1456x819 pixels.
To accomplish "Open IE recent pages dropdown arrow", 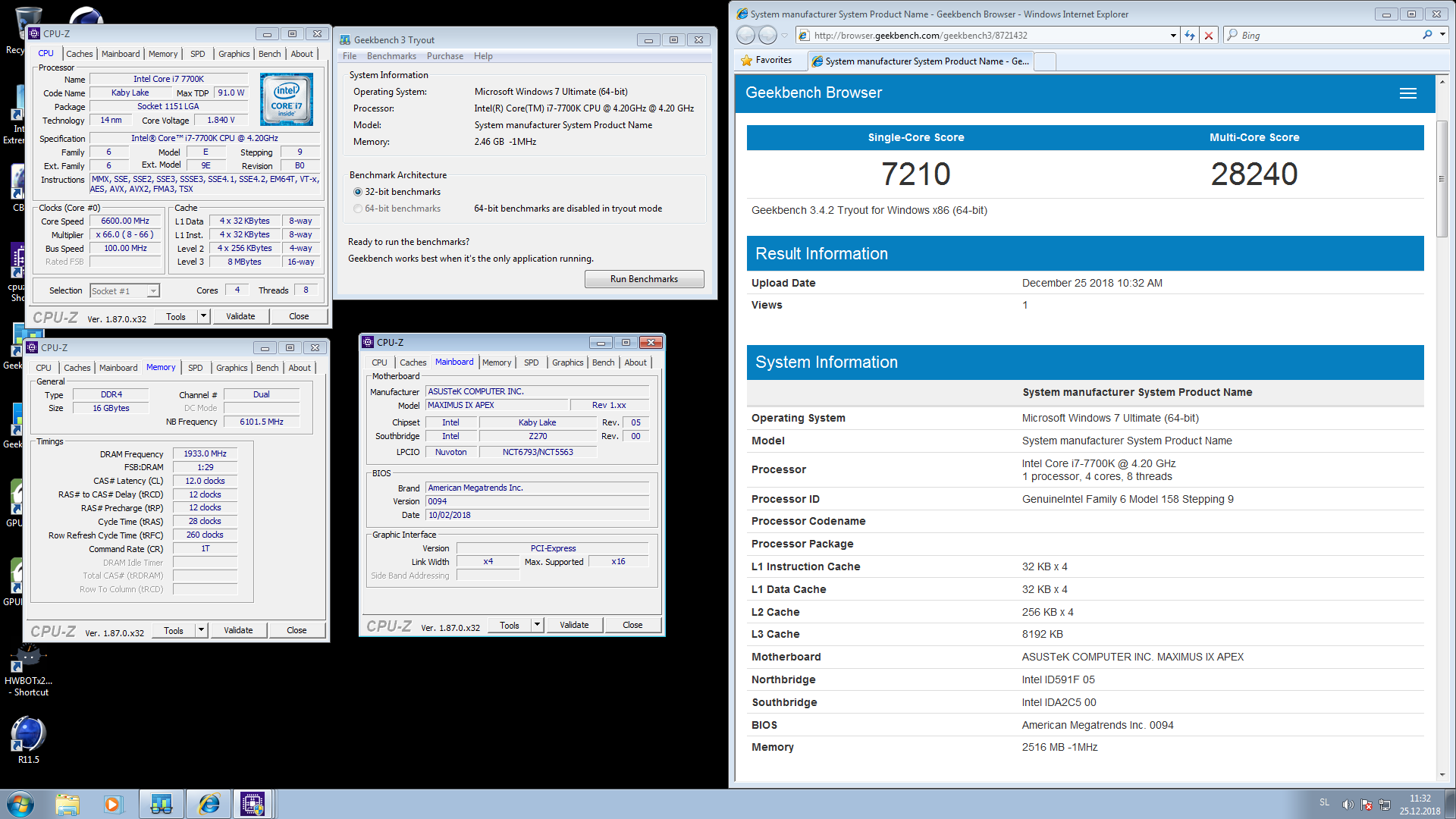I will coord(784,36).
